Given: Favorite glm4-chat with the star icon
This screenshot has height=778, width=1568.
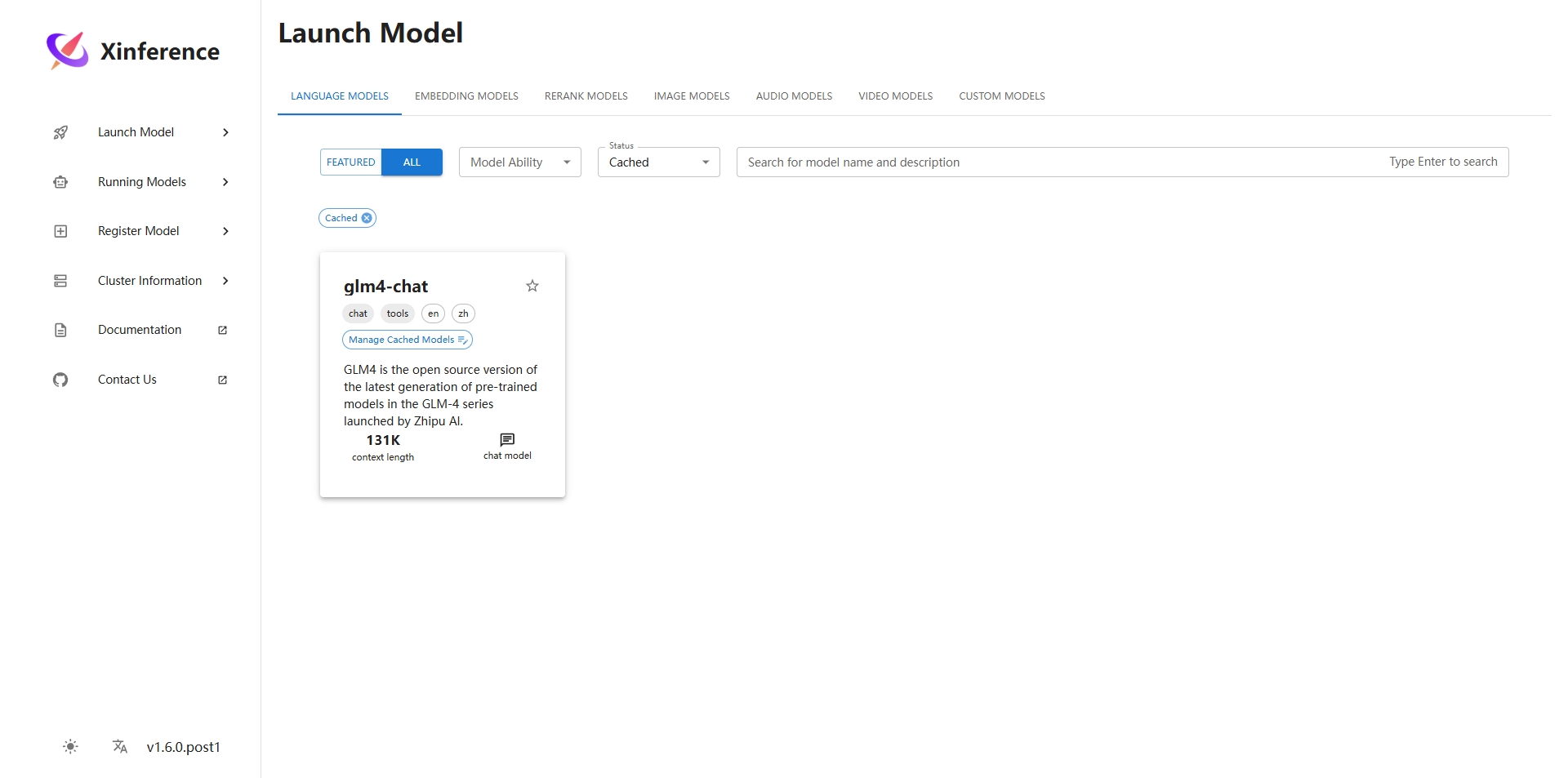Looking at the screenshot, I should pos(532,286).
